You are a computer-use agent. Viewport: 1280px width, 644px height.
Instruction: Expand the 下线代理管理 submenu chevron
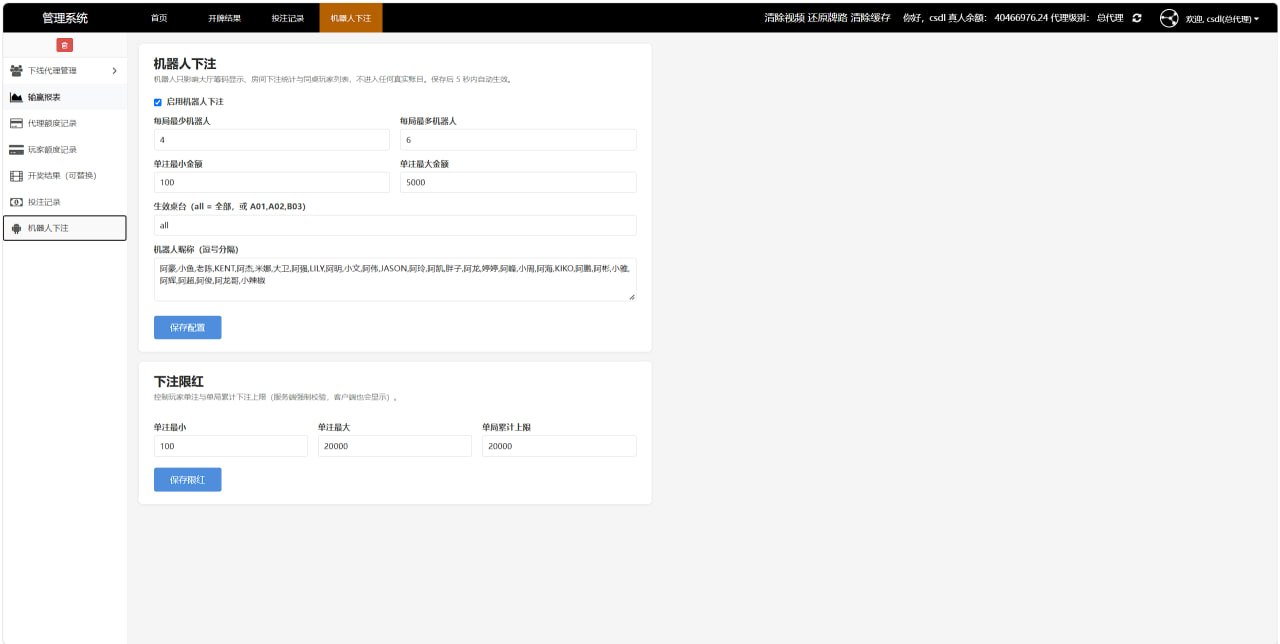click(114, 71)
